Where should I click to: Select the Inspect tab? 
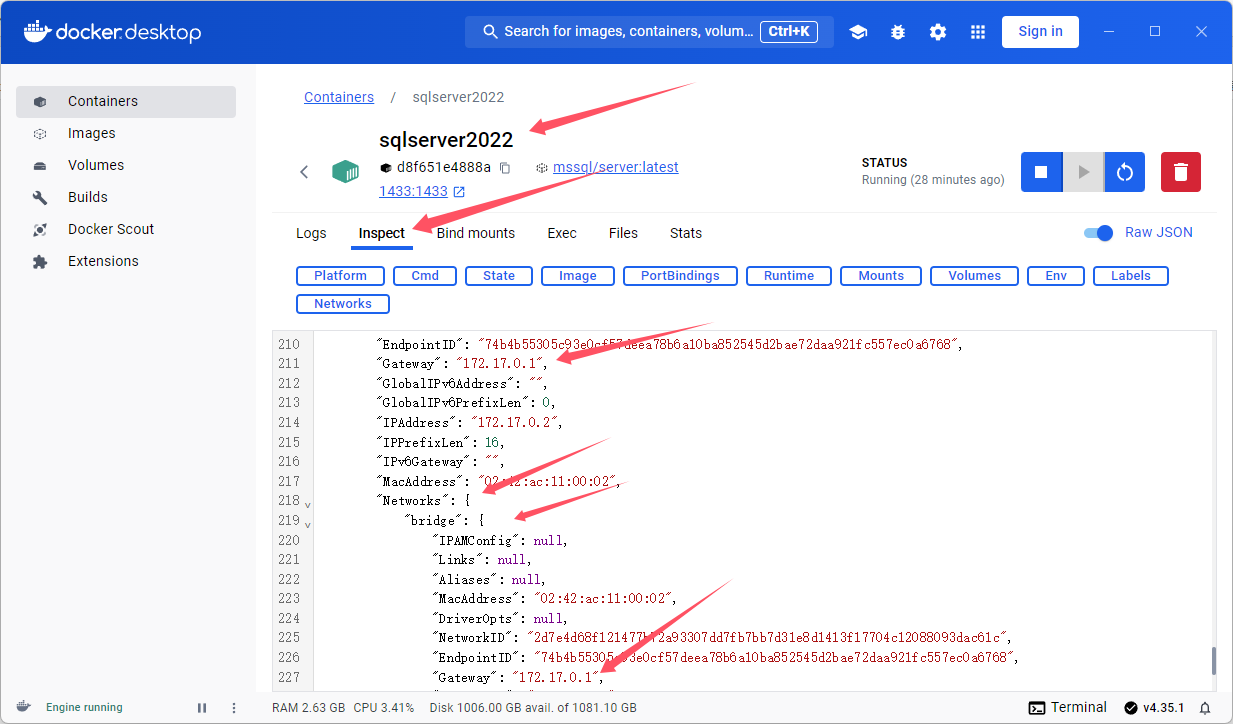point(382,233)
